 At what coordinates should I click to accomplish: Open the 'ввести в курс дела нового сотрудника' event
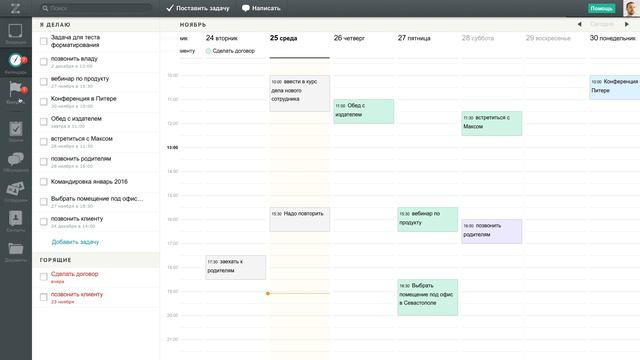[300, 93]
